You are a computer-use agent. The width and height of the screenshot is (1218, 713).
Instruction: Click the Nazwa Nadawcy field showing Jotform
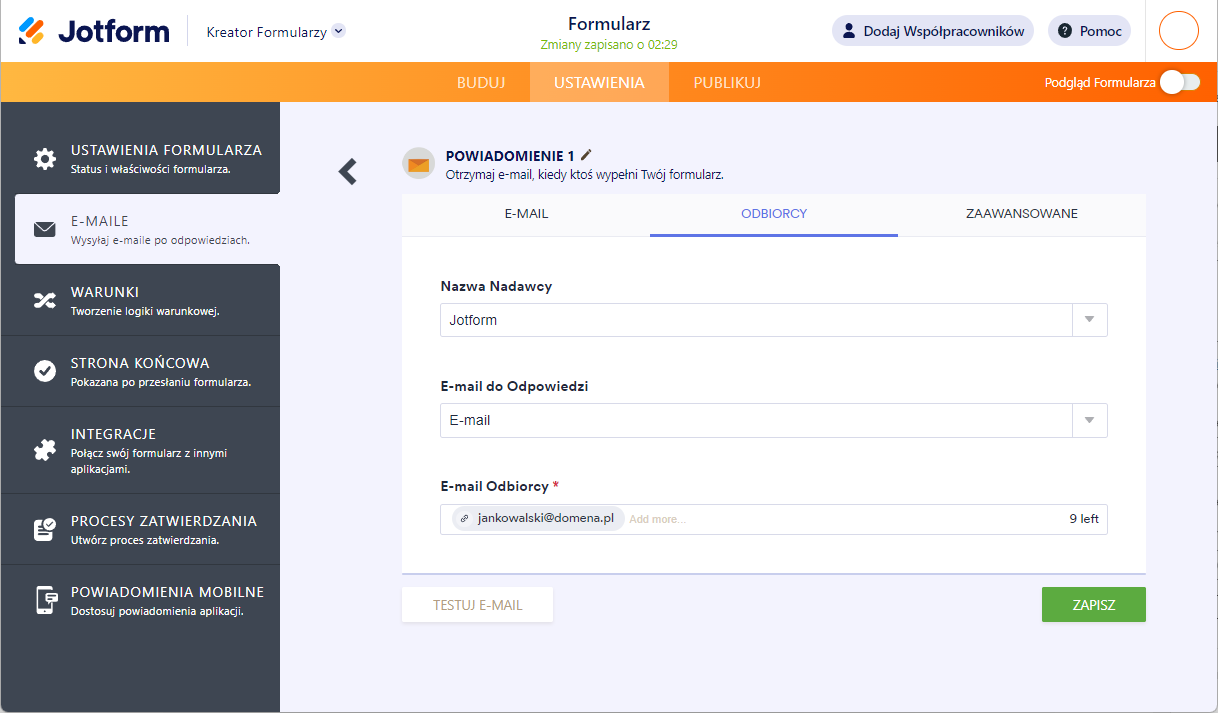point(756,320)
